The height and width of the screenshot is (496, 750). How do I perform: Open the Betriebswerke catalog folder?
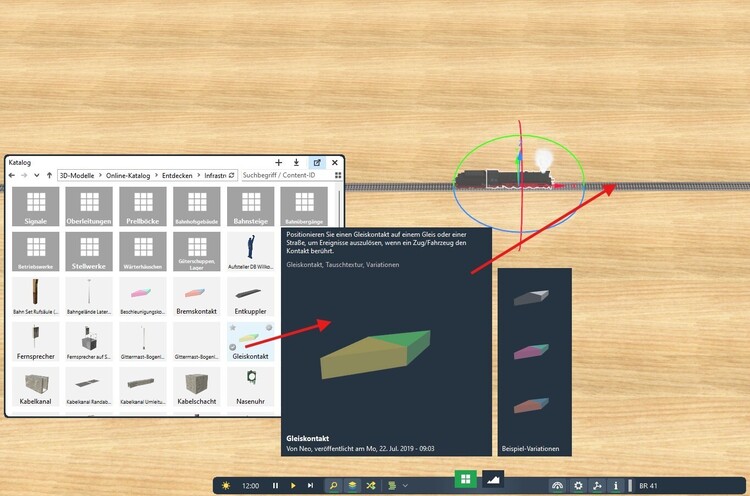click(35, 252)
